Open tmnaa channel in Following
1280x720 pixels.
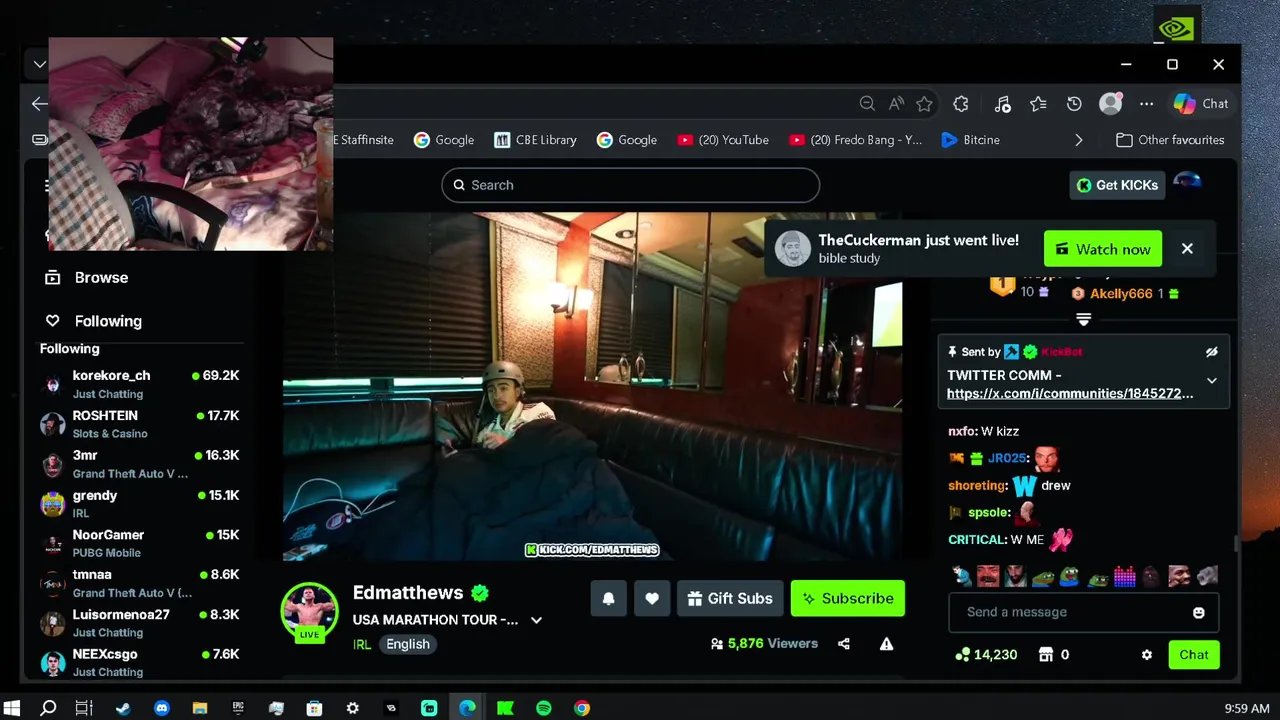click(x=140, y=583)
